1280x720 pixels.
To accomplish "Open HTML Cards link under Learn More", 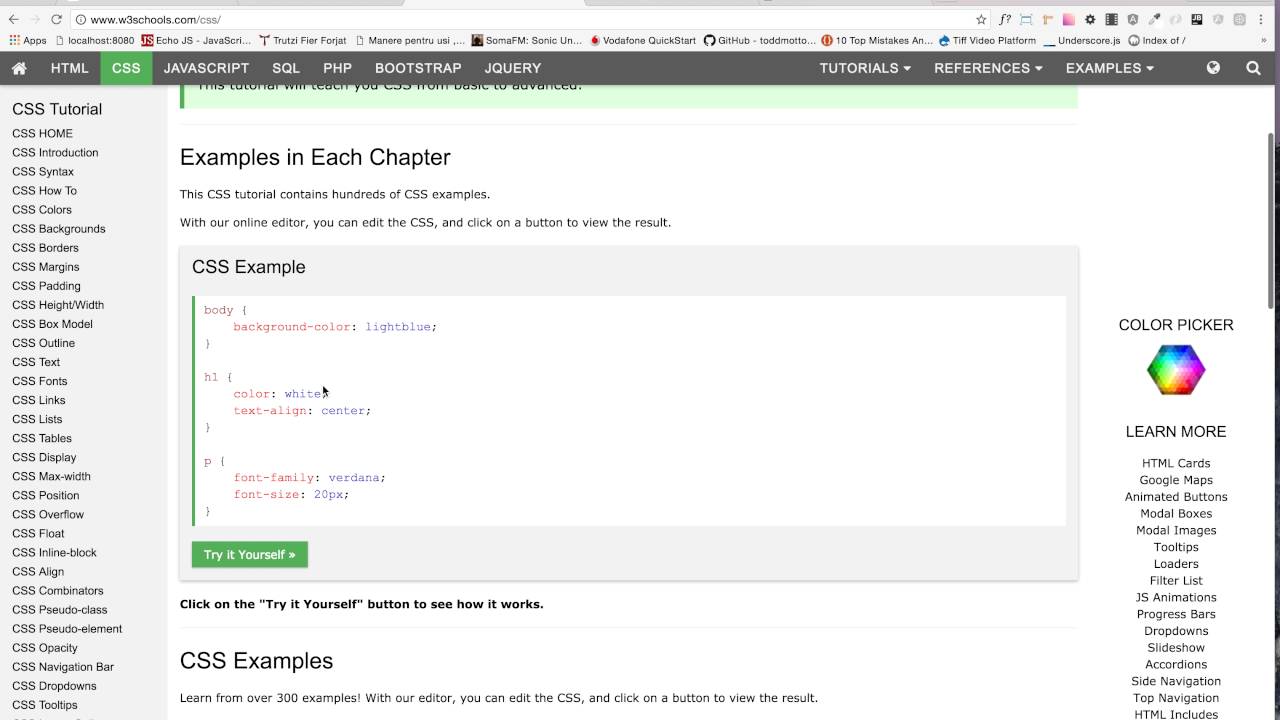I will tap(1176, 463).
